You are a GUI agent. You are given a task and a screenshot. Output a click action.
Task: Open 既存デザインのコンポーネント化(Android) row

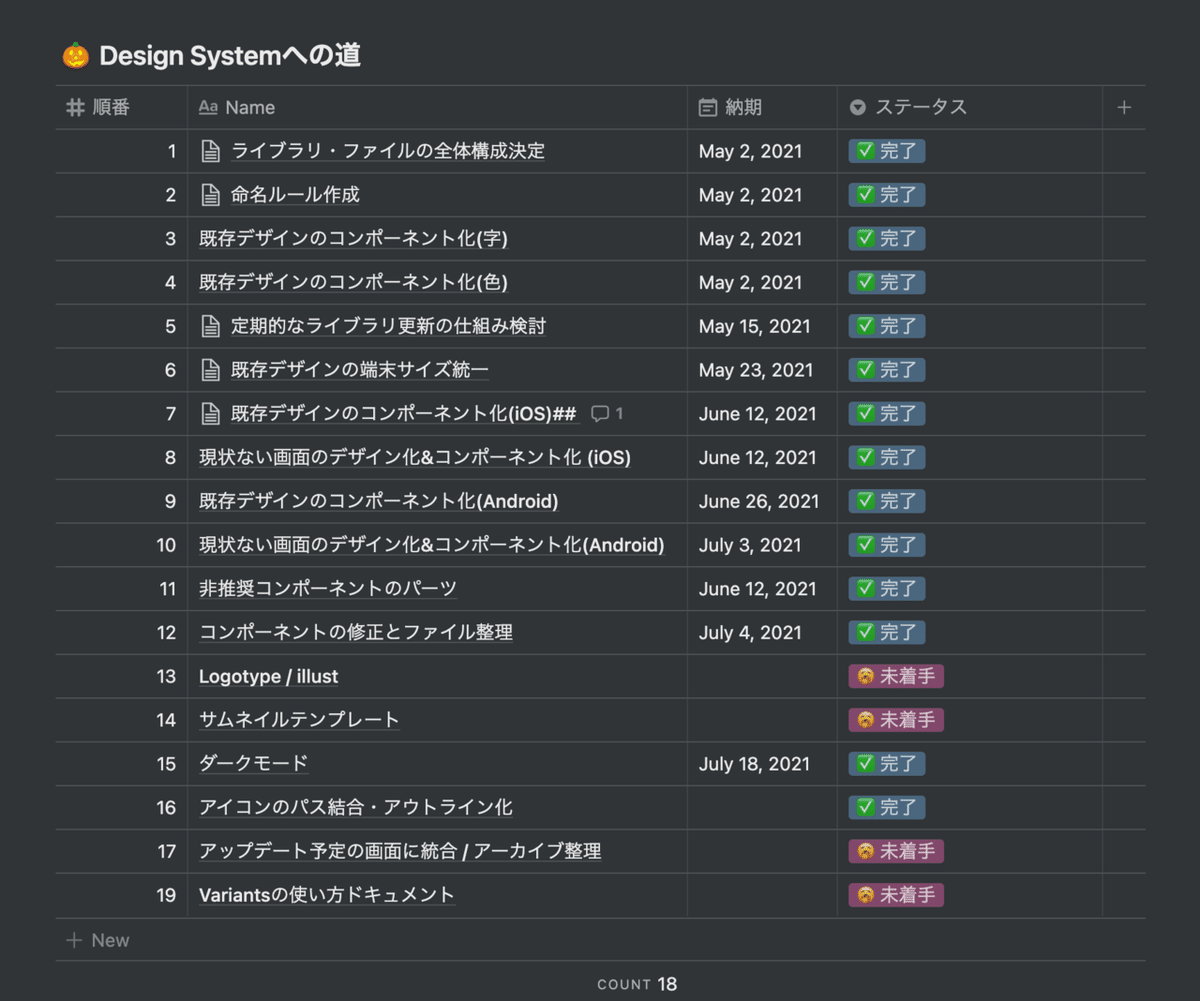pyautogui.click(x=379, y=501)
